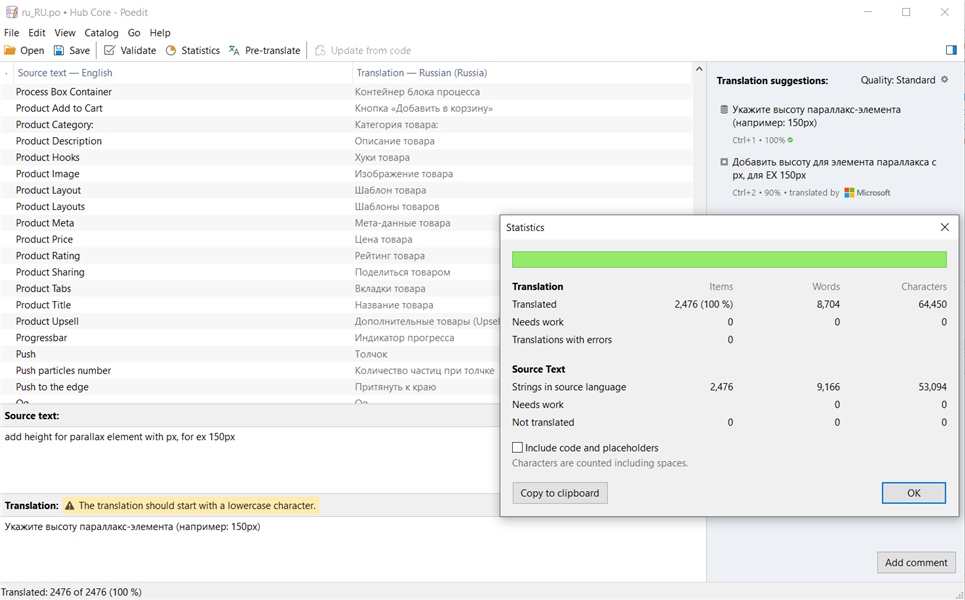Apply the first 100% translation suggestion
The height and width of the screenshot is (600, 965).
tap(815, 116)
